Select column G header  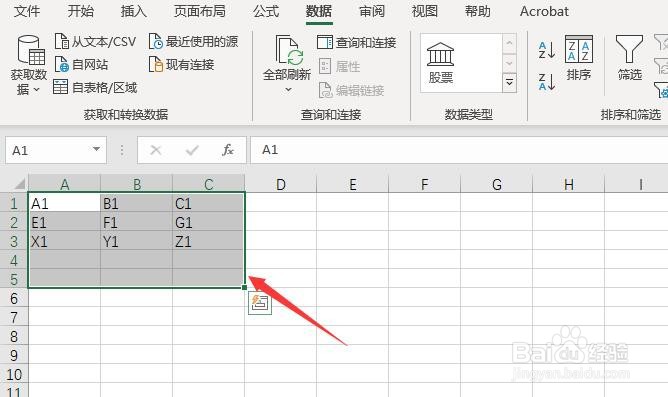[x=496, y=184]
